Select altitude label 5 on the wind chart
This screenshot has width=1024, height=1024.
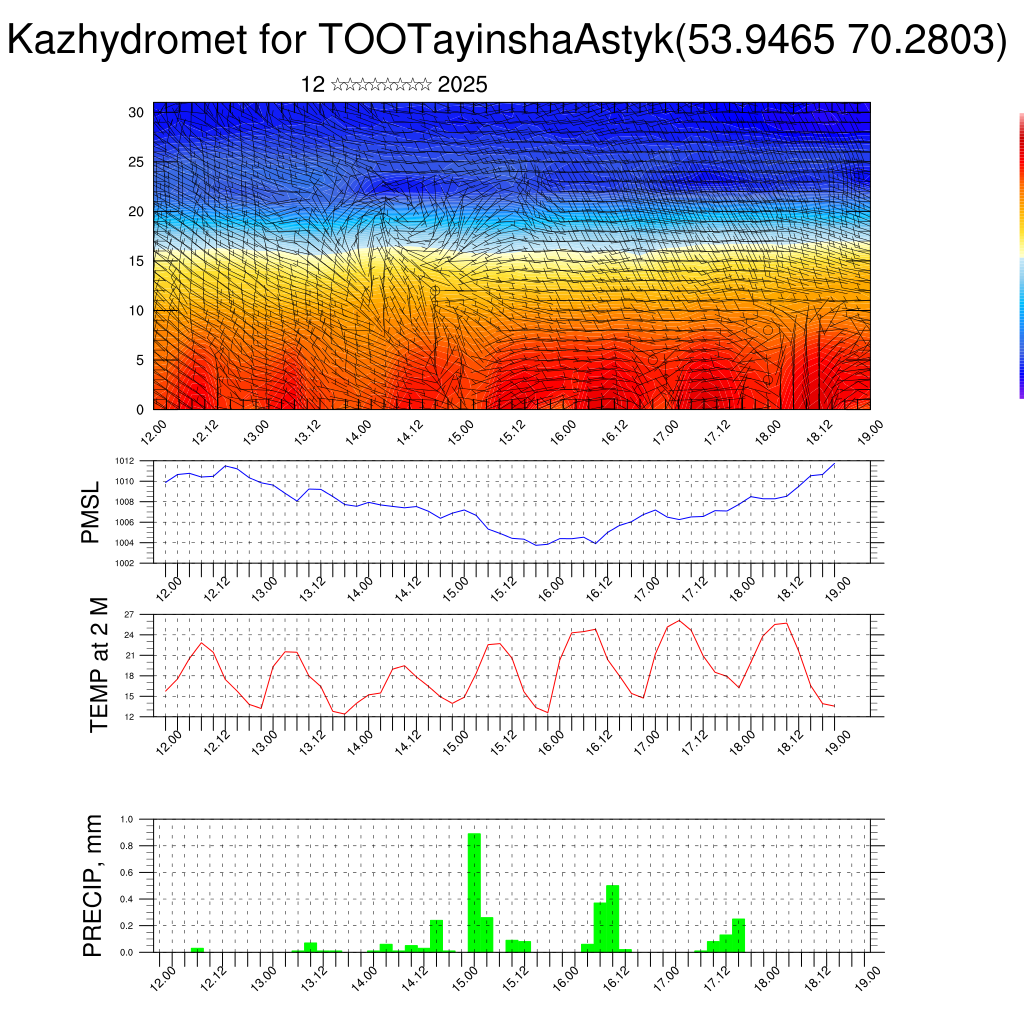140,360
